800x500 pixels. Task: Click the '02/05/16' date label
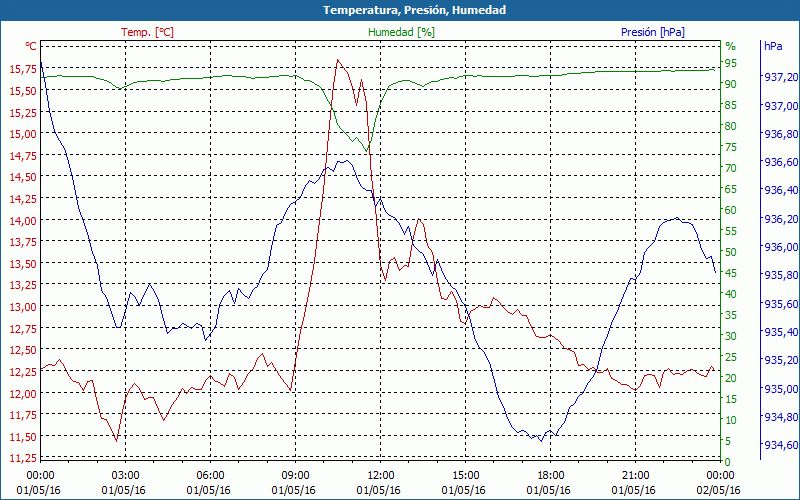pos(718,490)
